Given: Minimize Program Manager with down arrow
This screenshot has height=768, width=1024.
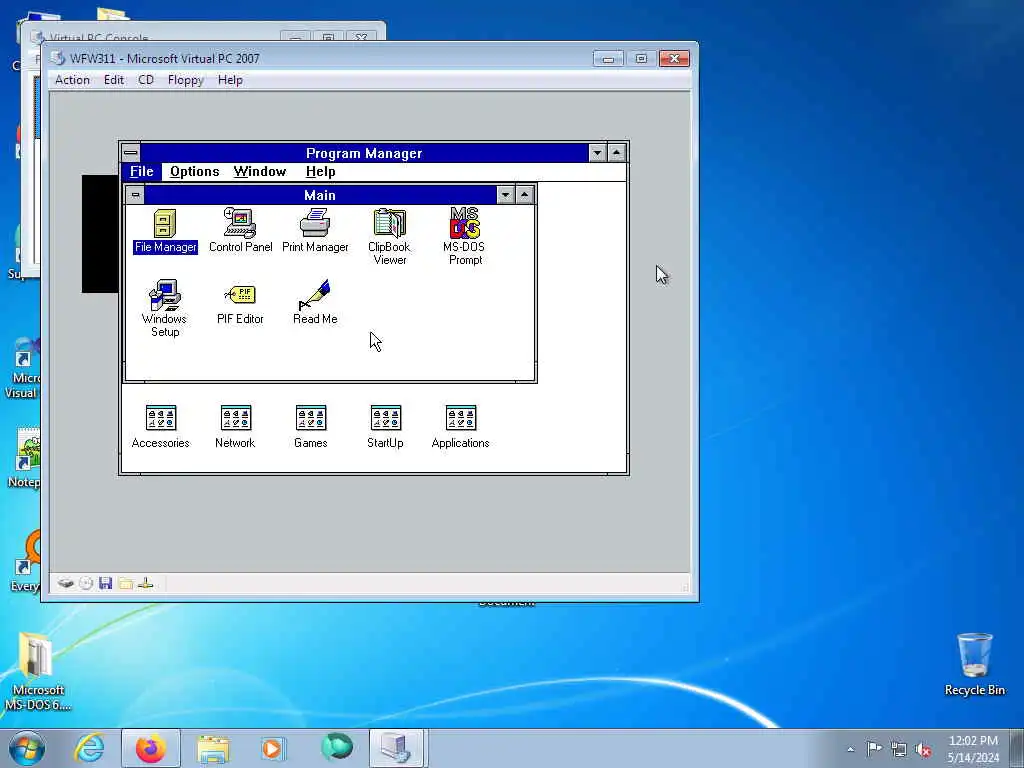Looking at the screenshot, I should tap(597, 153).
